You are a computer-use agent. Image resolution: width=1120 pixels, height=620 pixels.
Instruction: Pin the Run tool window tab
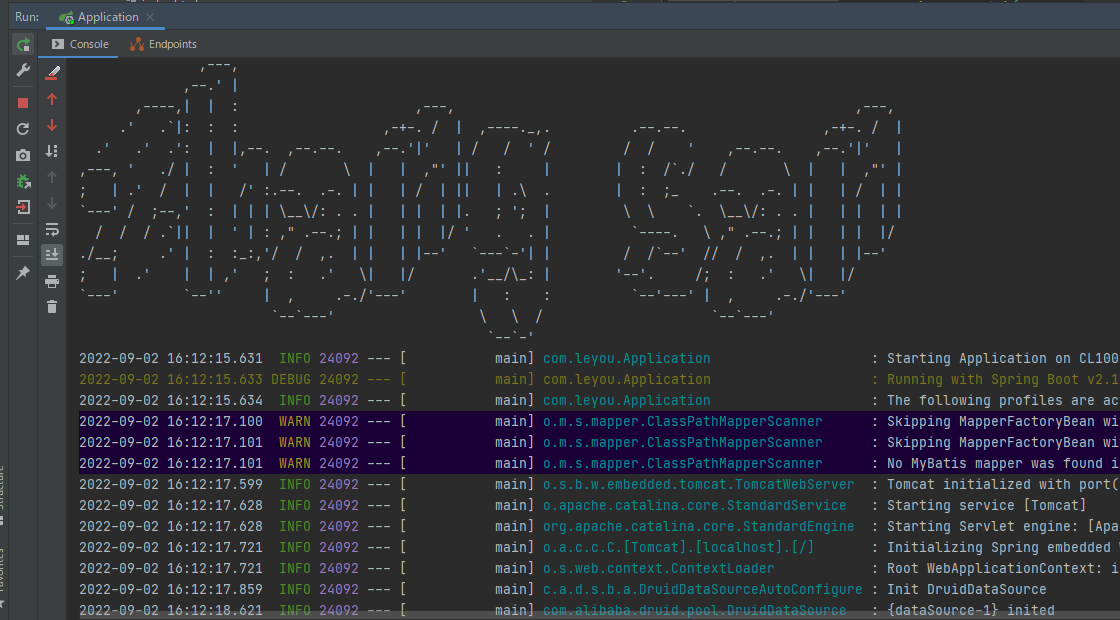point(22,271)
